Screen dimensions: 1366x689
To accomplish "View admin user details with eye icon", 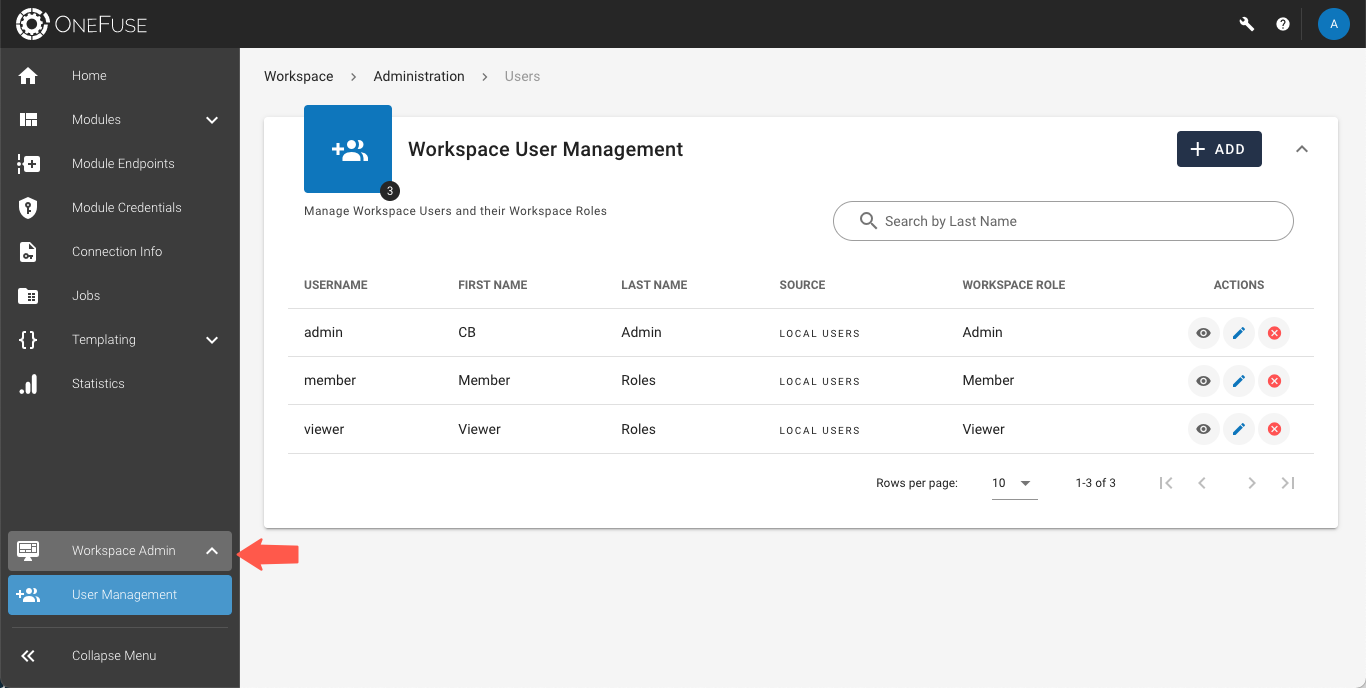I will click(1203, 333).
